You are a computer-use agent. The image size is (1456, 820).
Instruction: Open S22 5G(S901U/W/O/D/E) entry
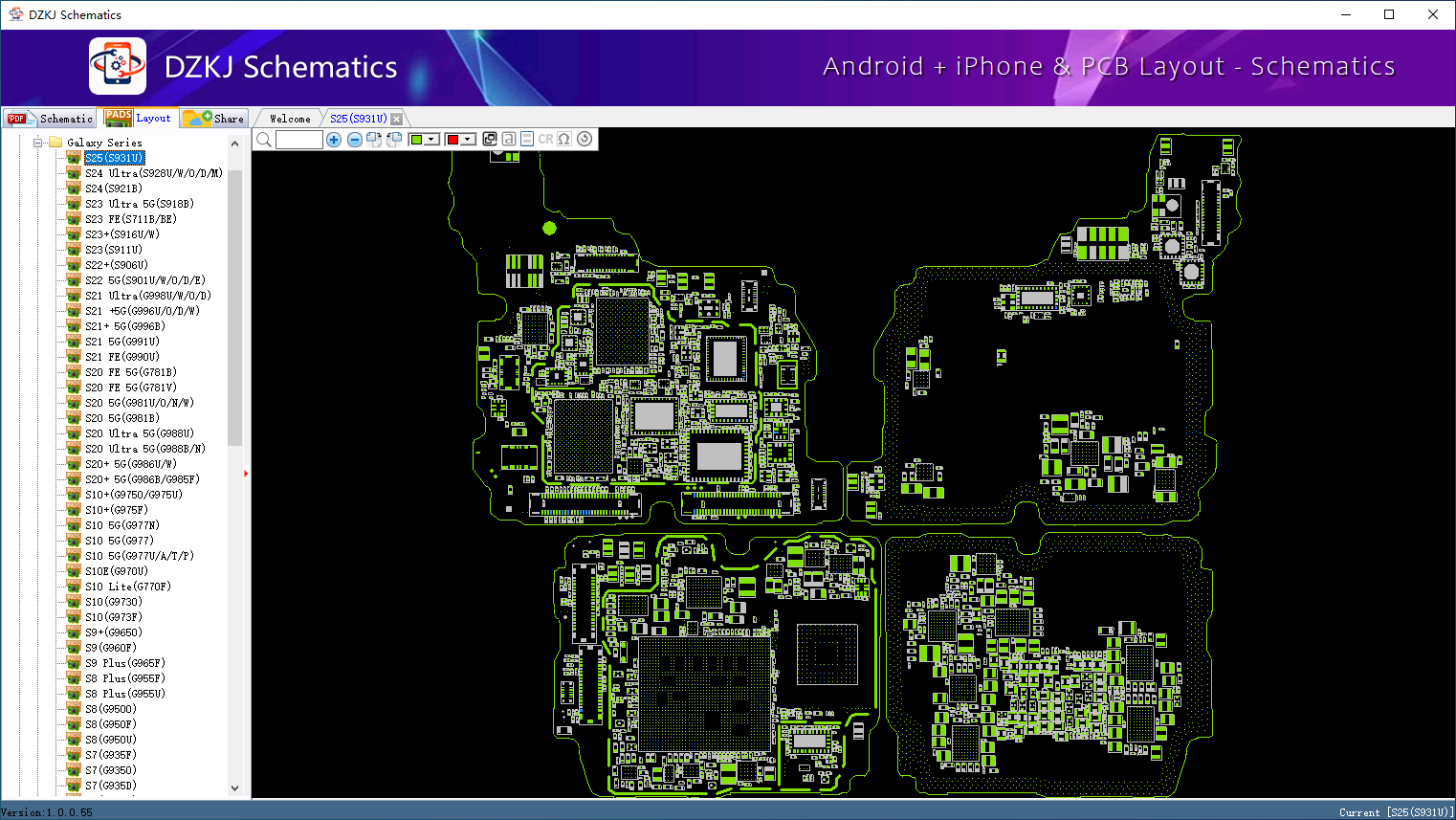[x=145, y=280]
